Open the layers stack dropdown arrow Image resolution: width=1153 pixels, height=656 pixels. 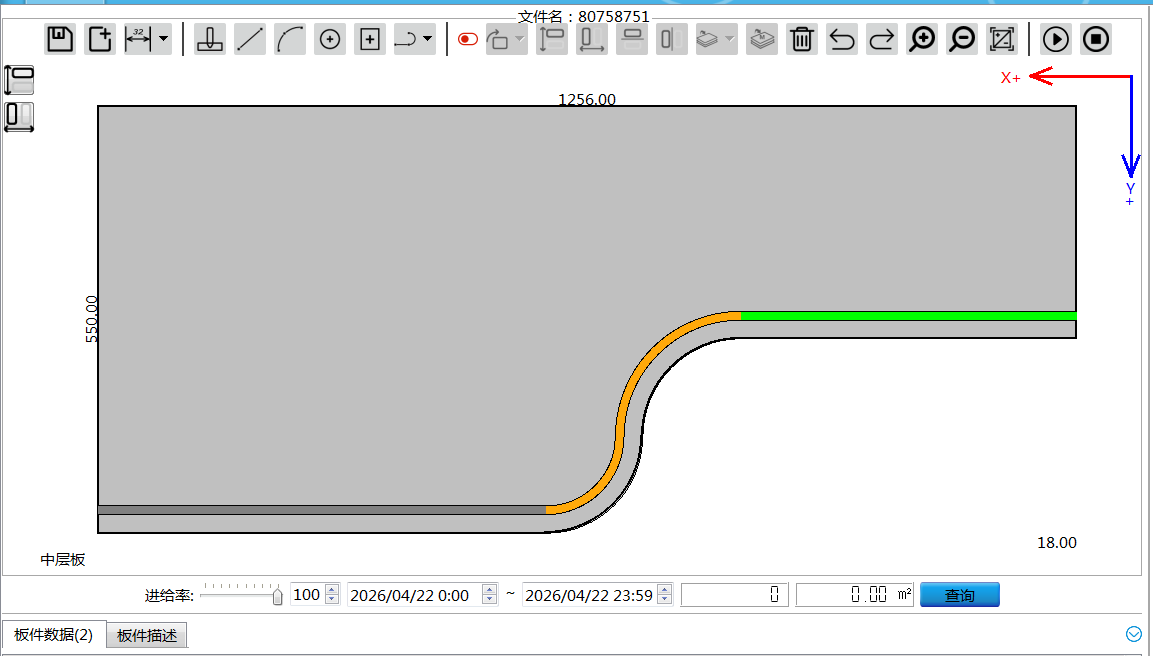click(x=729, y=39)
